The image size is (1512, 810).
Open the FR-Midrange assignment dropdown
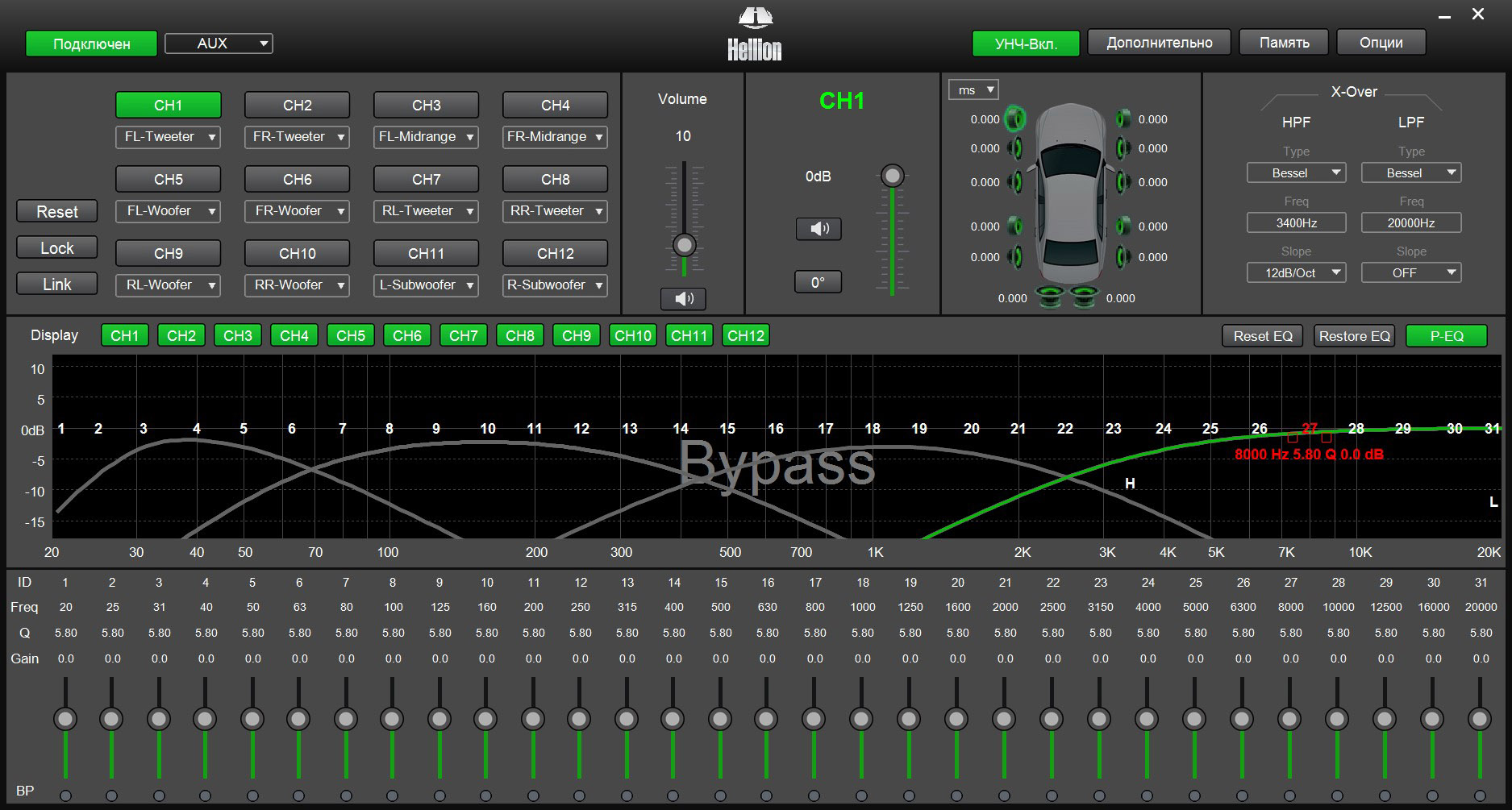point(555,137)
